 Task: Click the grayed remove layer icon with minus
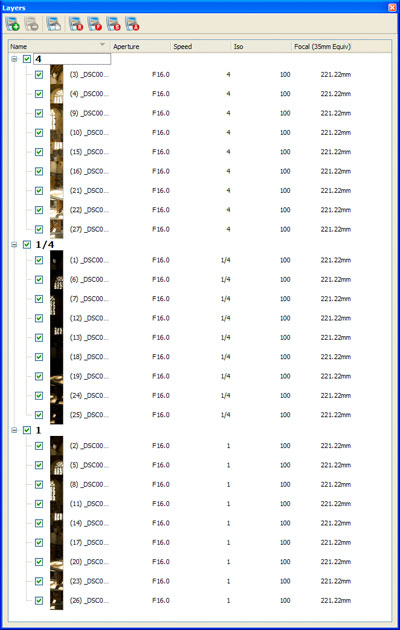click(x=32, y=24)
